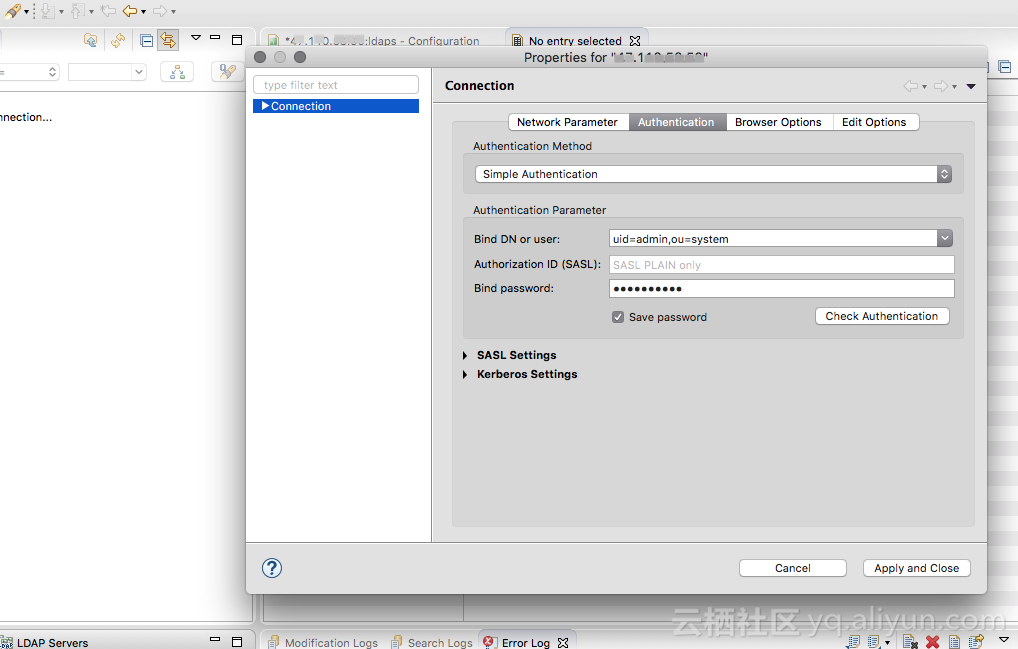Click the red X delete log icon
The image size is (1018, 649).
(932, 642)
